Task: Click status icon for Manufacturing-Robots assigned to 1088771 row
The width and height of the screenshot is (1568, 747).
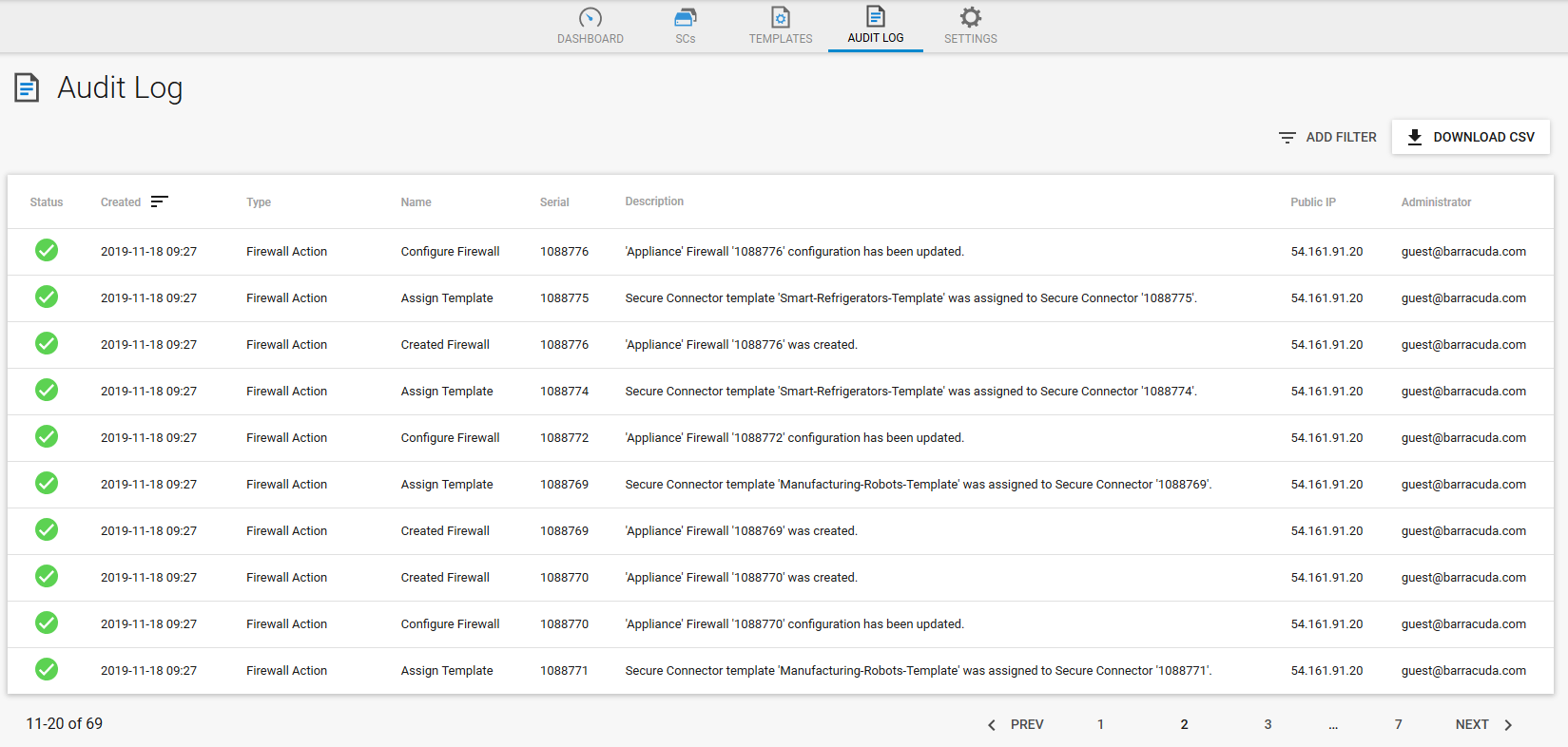Action: click(x=47, y=670)
